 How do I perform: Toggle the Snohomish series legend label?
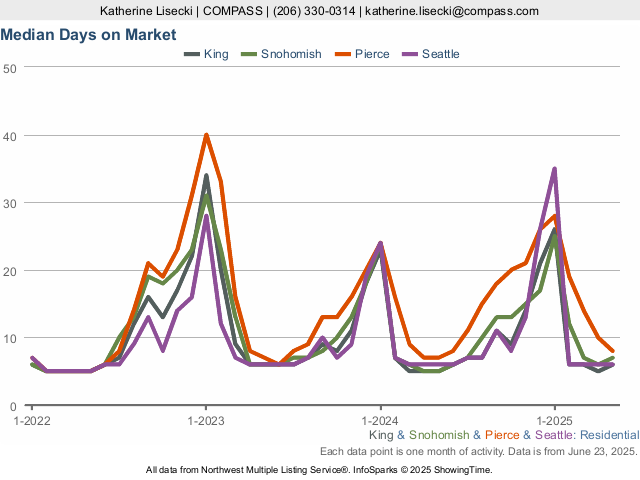click(291, 54)
